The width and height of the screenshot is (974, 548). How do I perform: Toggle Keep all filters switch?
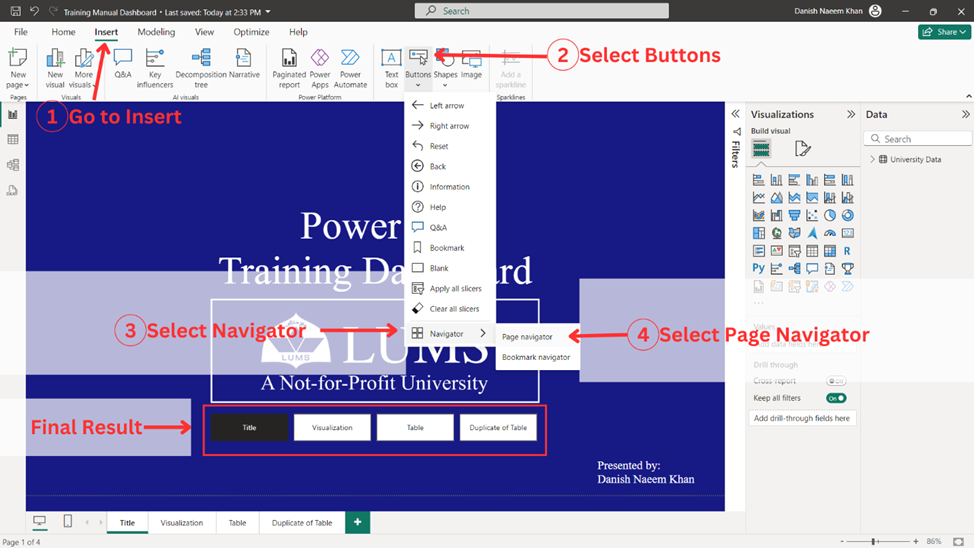[836, 398]
